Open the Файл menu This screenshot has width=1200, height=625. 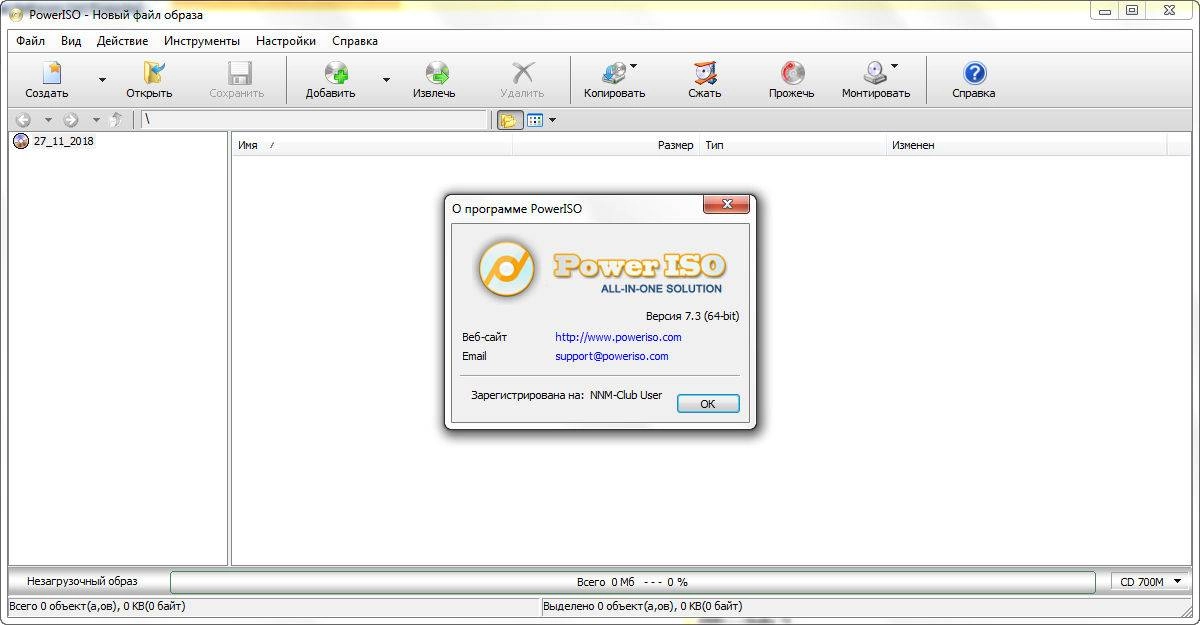coord(30,41)
